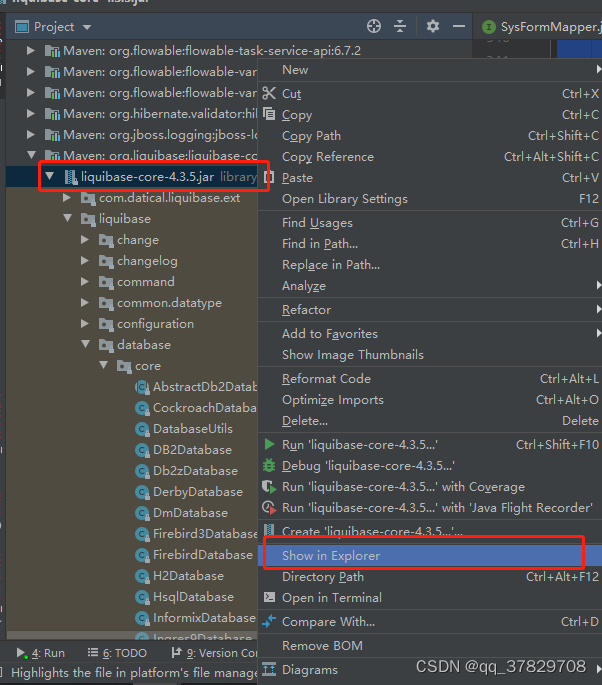Collapse the liquibase-core-4.3.5.jar node
The width and height of the screenshot is (602, 685).
click(49, 176)
